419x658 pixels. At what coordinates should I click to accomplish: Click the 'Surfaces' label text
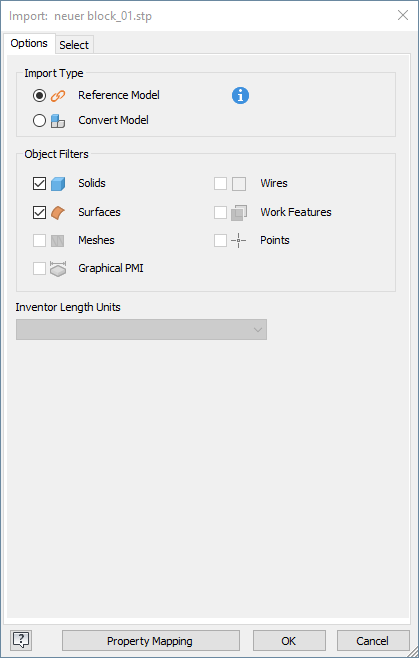[x=99, y=212]
